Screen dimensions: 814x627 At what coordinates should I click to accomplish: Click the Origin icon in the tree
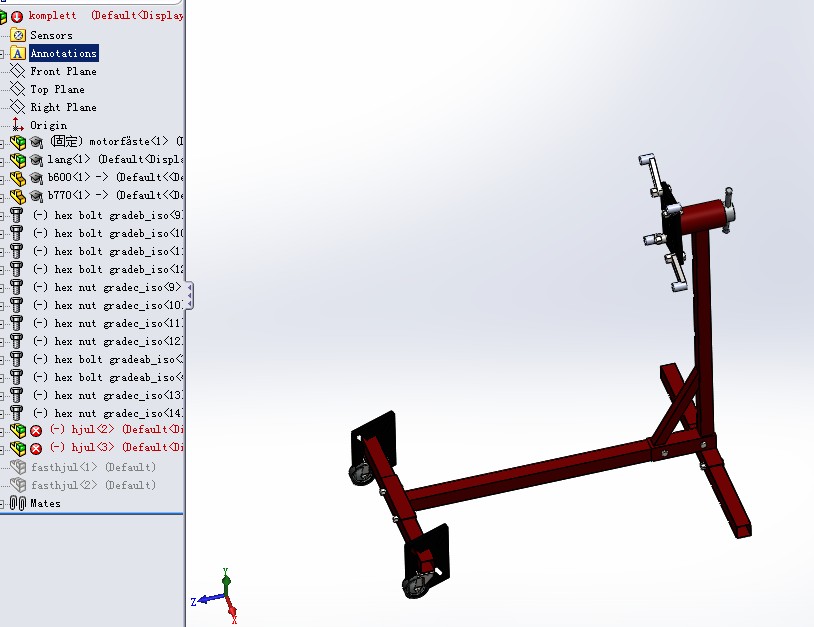pos(18,125)
